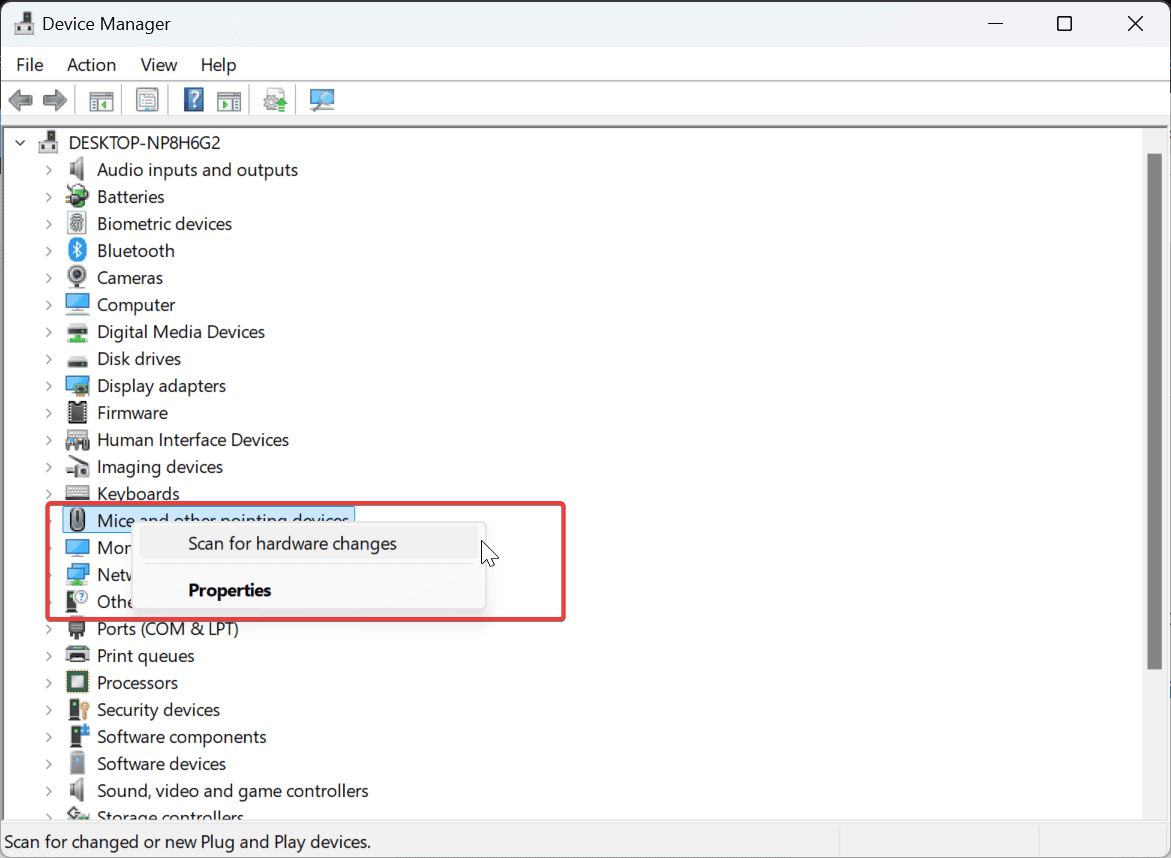Open the File menu
This screenshot has width=1171, height=858.
coord(30,65)
